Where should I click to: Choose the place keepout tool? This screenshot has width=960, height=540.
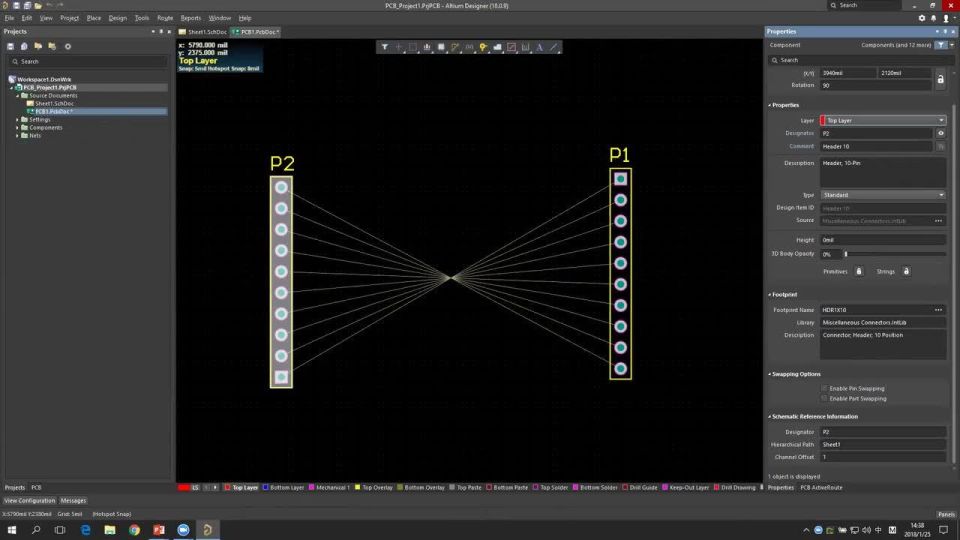pos(511,47)
